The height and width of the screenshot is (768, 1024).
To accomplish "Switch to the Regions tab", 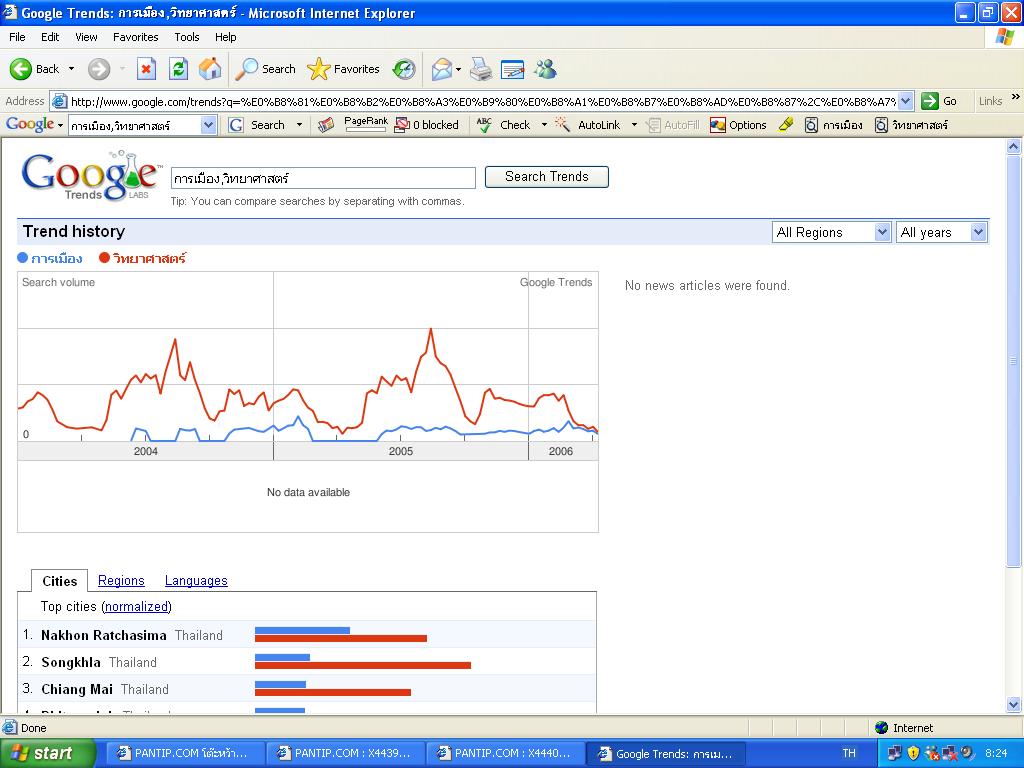I will (121, 581).
